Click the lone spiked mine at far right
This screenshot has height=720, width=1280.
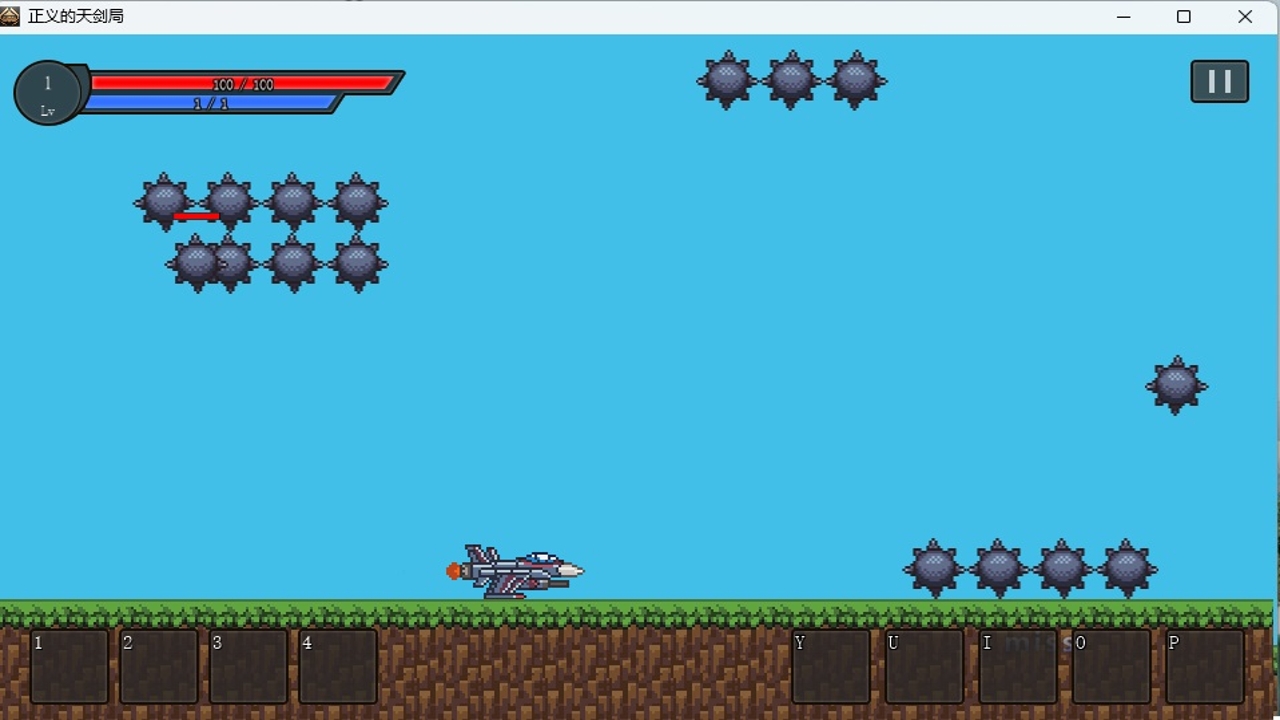pyautogui.click(x=1176, y=385)
